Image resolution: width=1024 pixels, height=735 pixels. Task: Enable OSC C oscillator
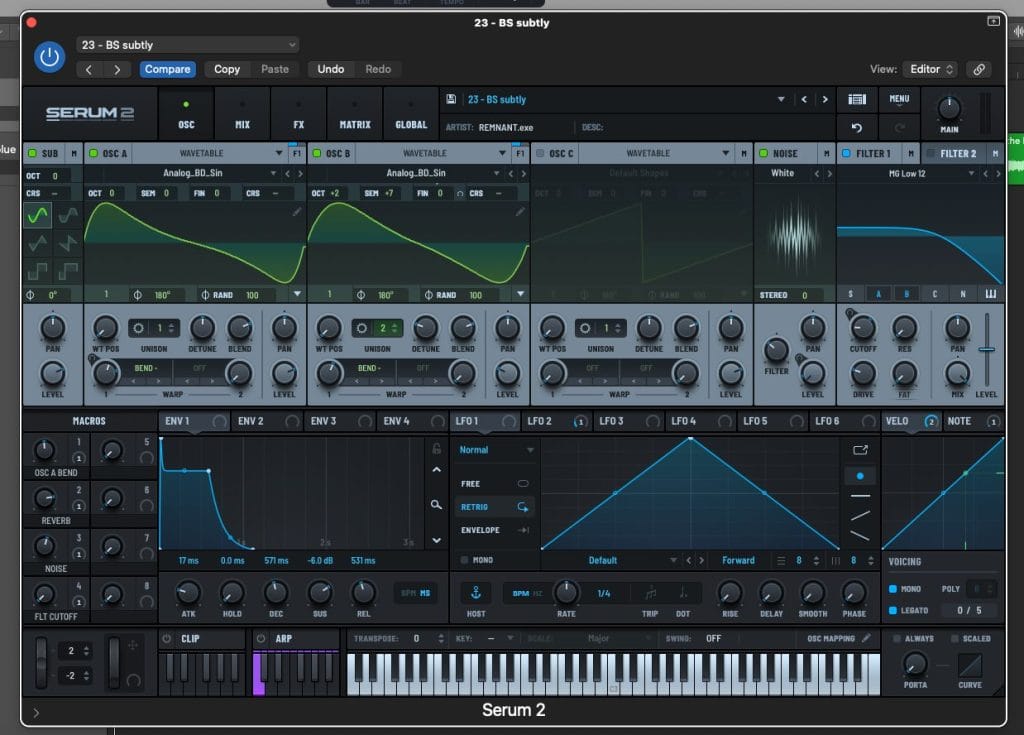(540, 154)
